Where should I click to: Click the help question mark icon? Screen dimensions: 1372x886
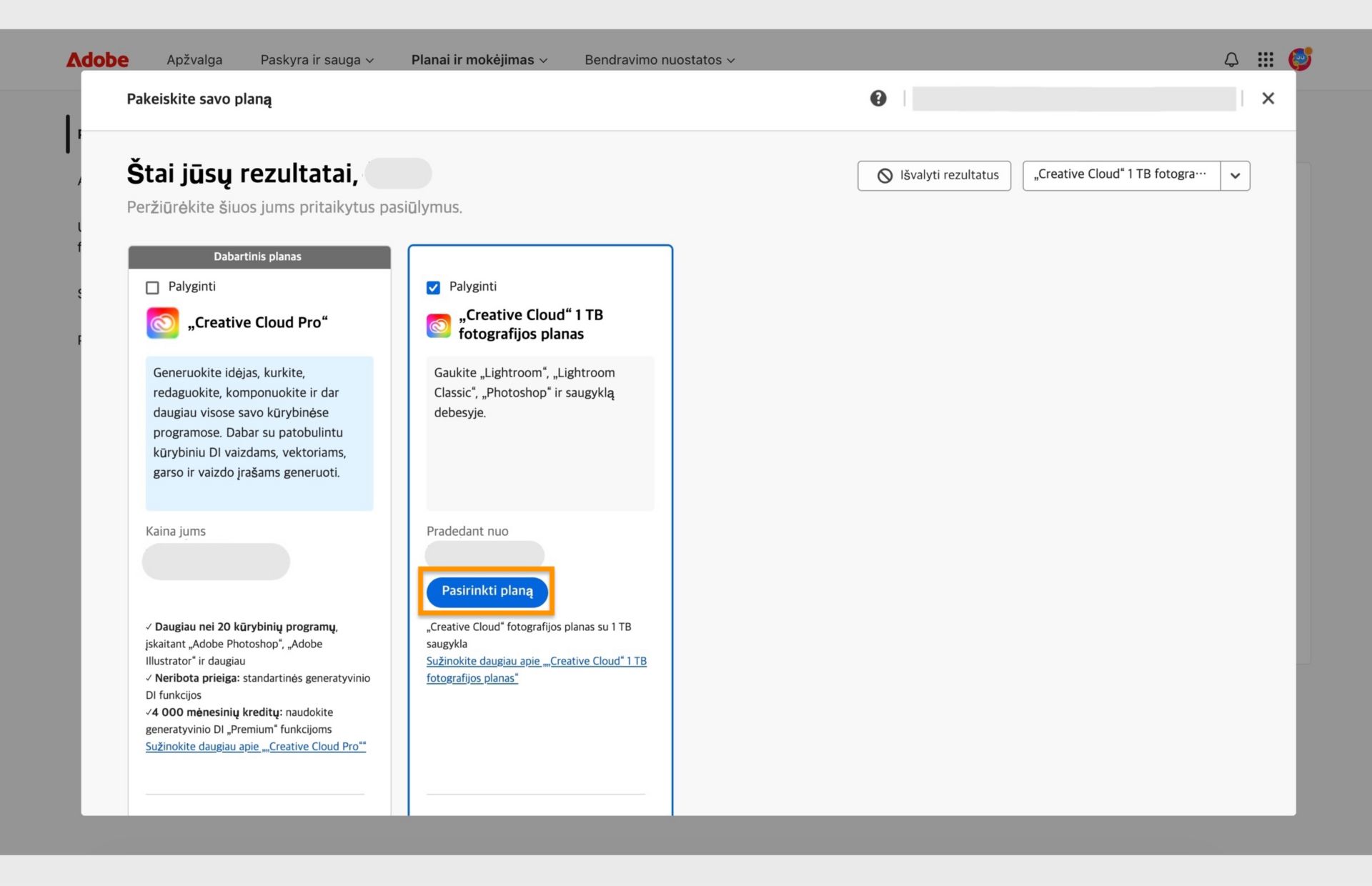pyautogui.click(x=878, y=99)
